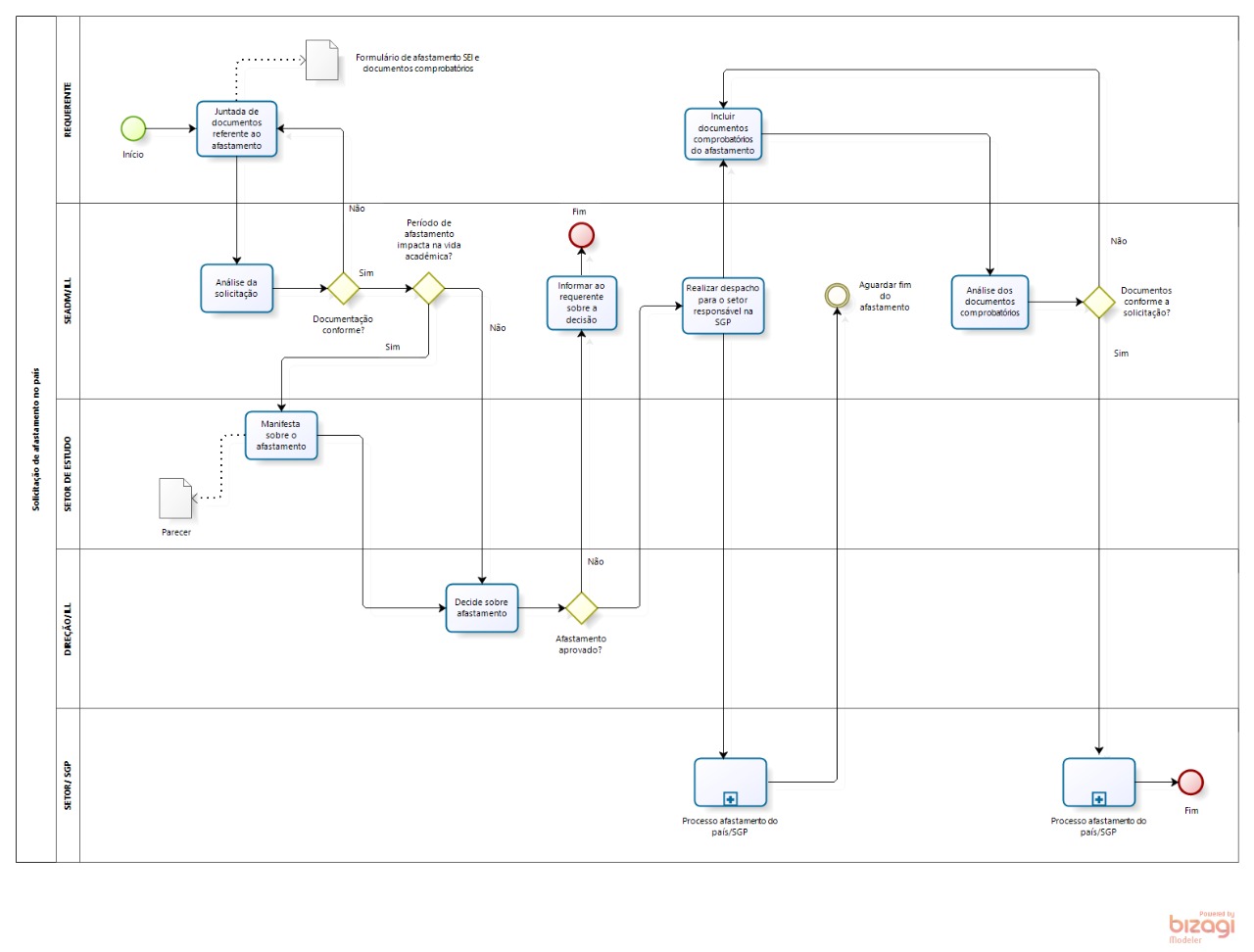
Task: Select the red Fim end event above Informar ao requerente
Action: [581, 235]
